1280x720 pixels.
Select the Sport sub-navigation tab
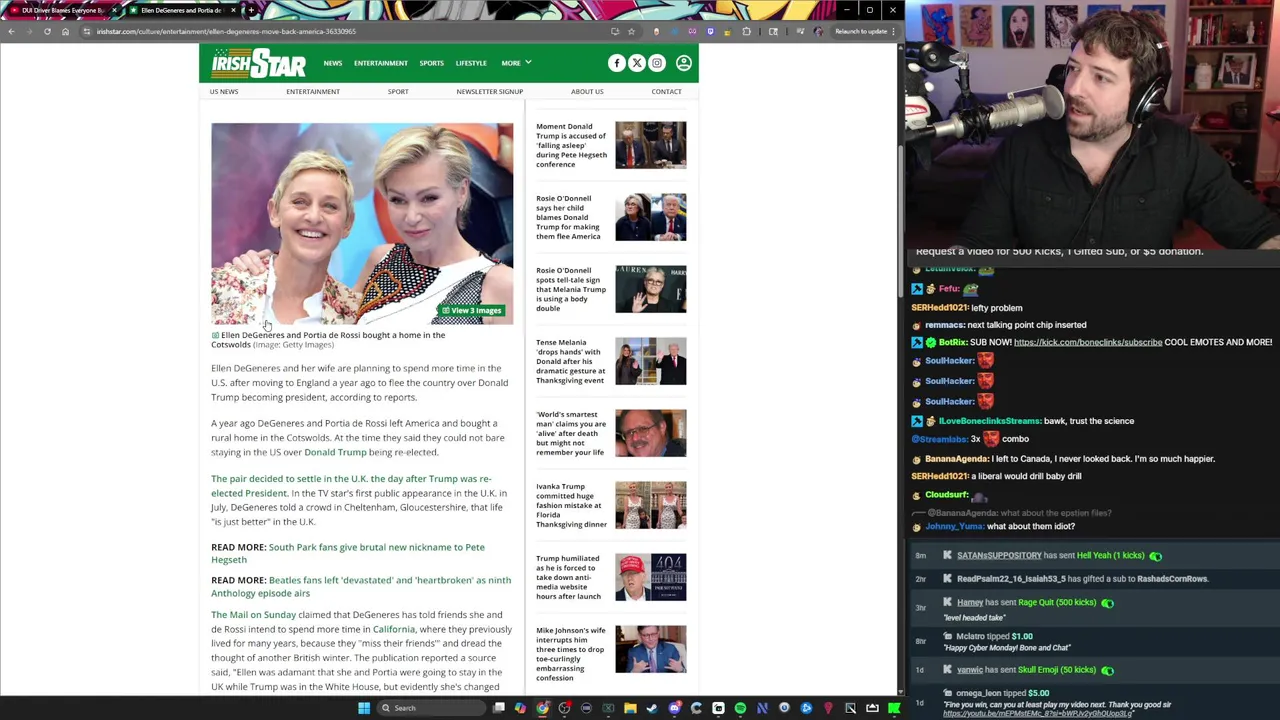point(398,91)
